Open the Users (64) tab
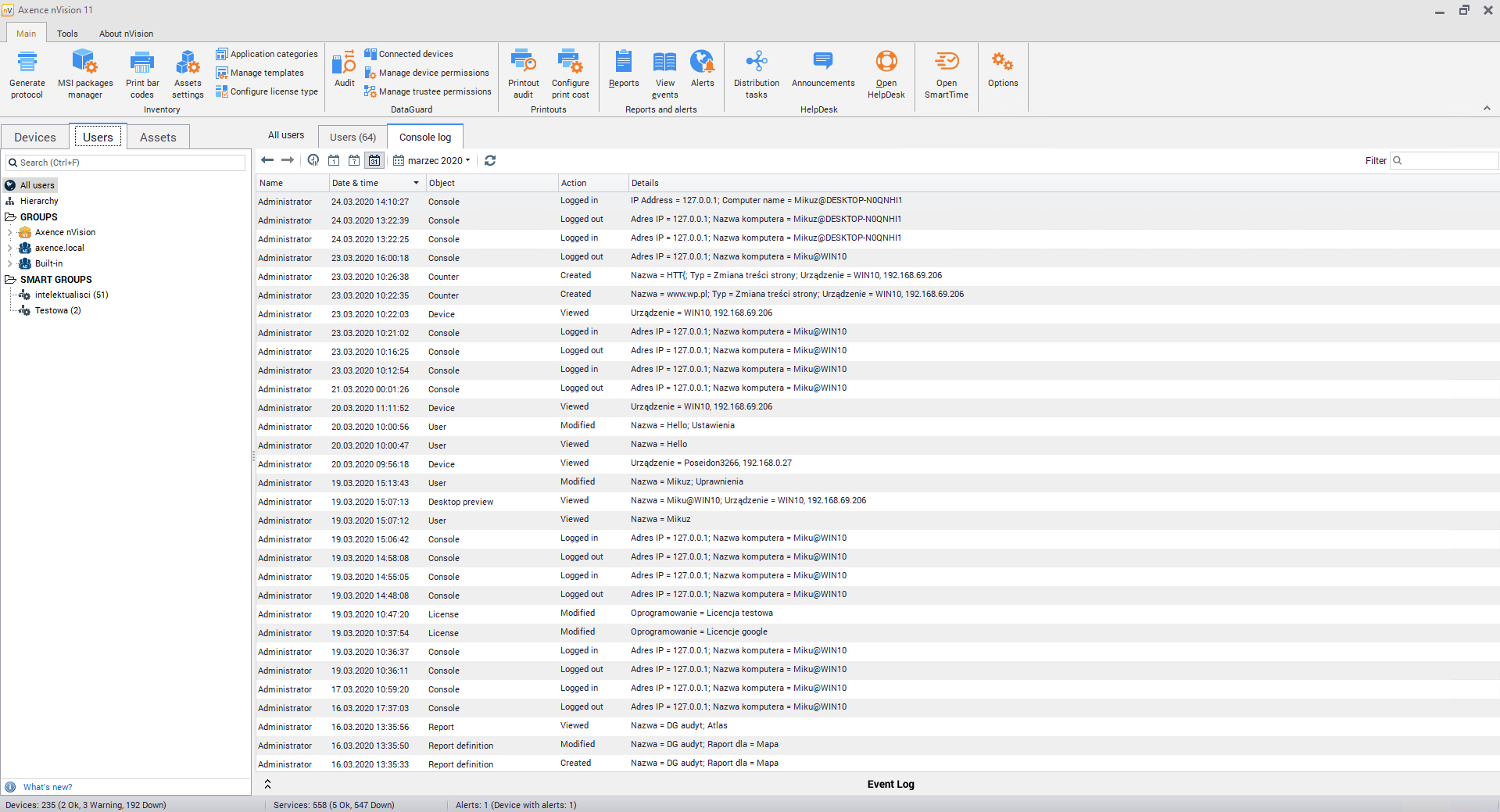The height and width of the screenshot is (812, 1500). point(353,137)
